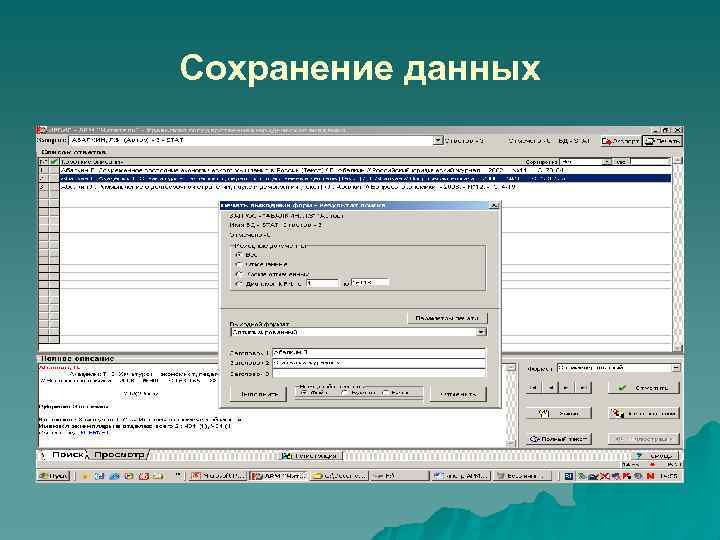The height and width of the screenshot is (540, 720).
Task: Click the button with red-black icon under Отметить
Action: [643, 414]
